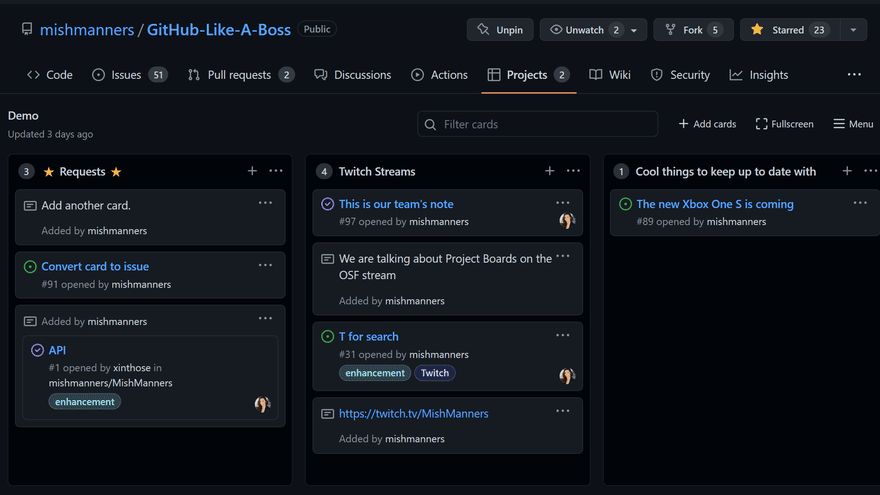Fork the repository
The image size is (880, 495).
(693, 30)
